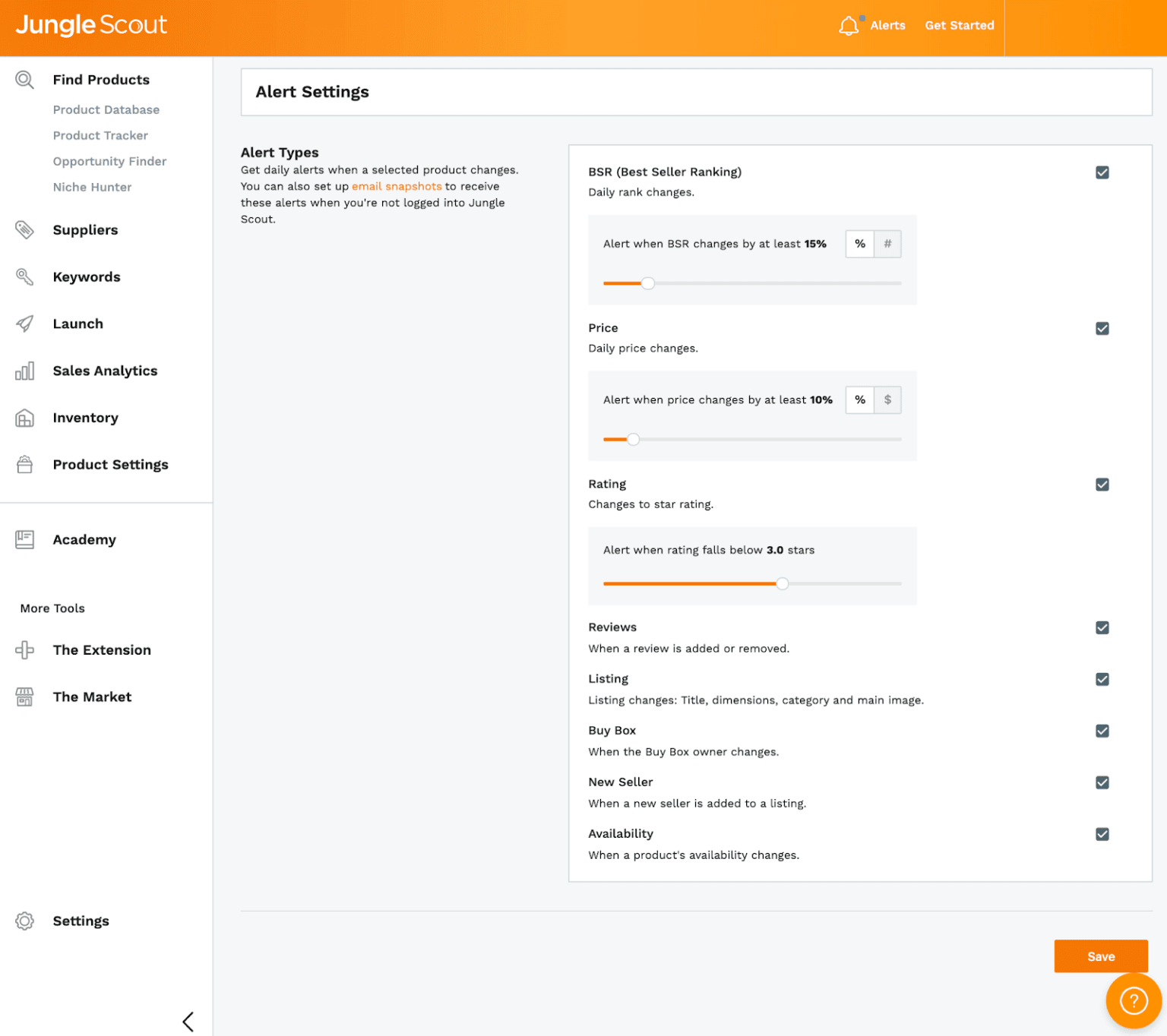Click the Settings gear icon

(25, 921)
